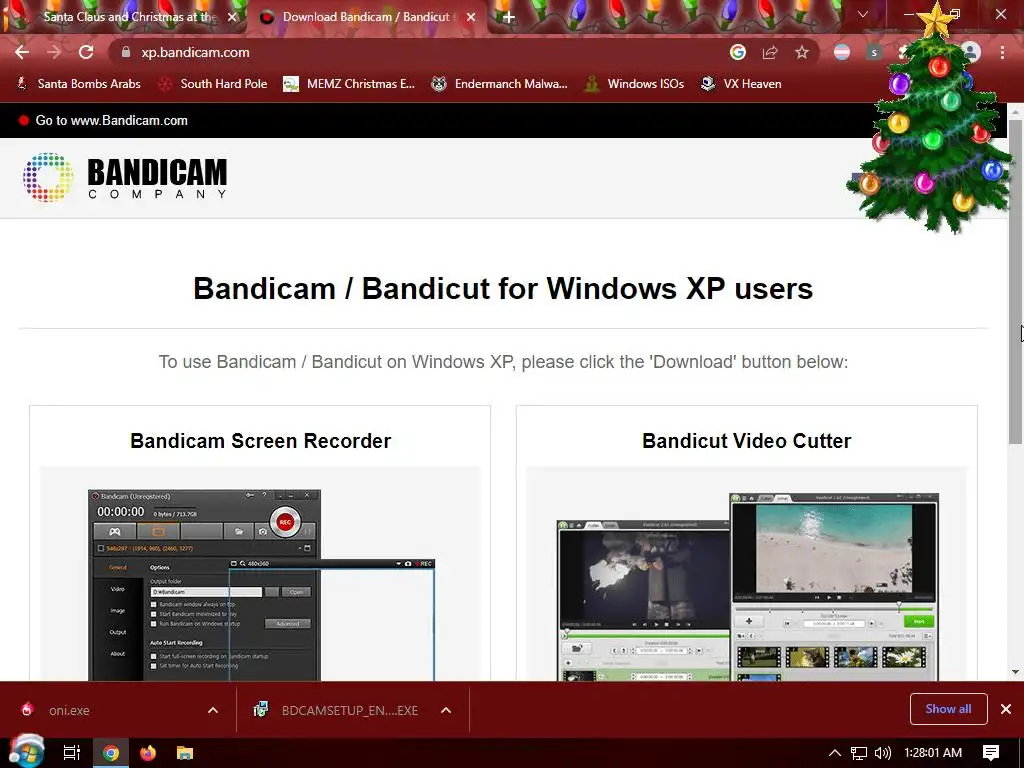
Task: Open the clock showing 1:28:01 AM
Action: click(x=933, y=753)
